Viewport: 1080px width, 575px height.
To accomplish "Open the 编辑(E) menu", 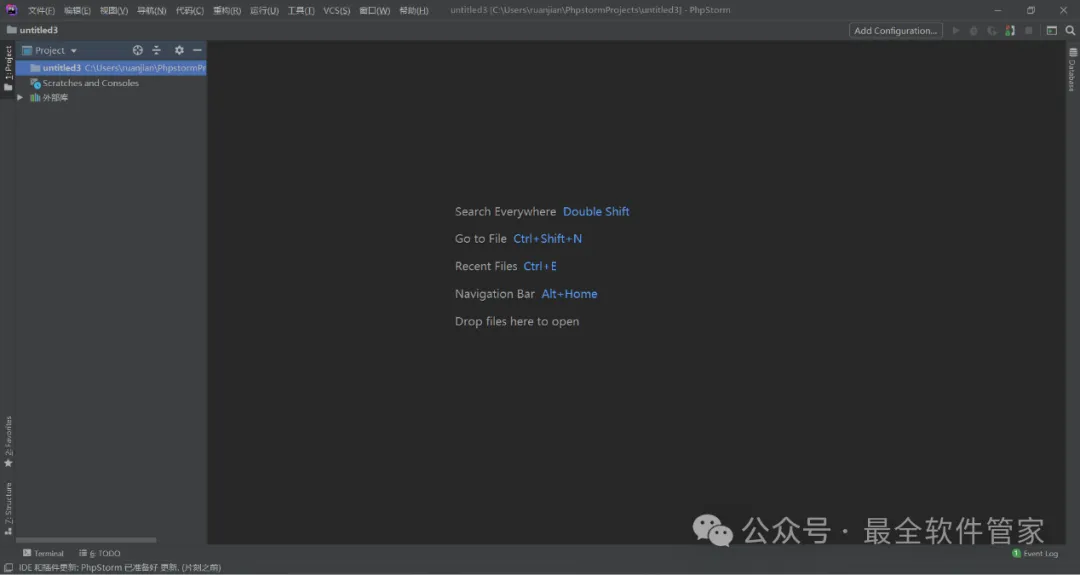I will pyautogui.click(x=77, y=10).
